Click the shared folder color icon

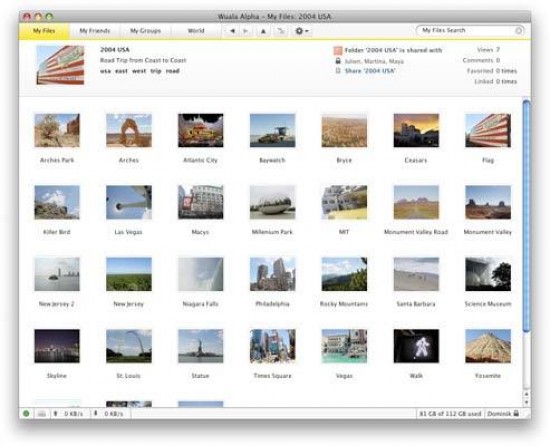(x=337, y=50)
